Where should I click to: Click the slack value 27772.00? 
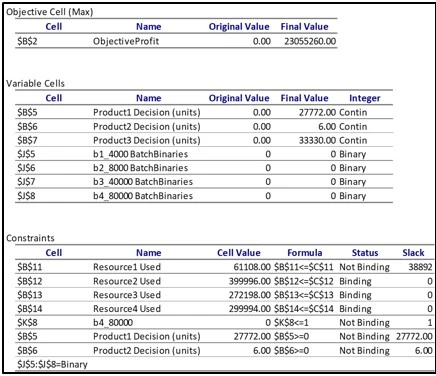pos(414,336)
